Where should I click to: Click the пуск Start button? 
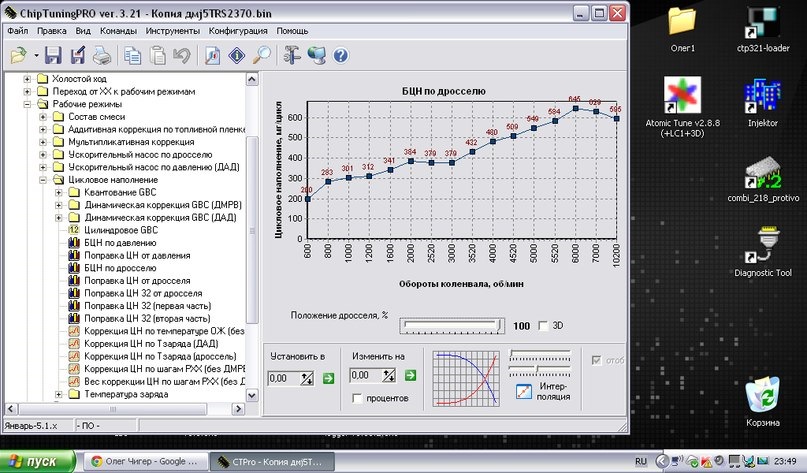click(x=37, y=461)
